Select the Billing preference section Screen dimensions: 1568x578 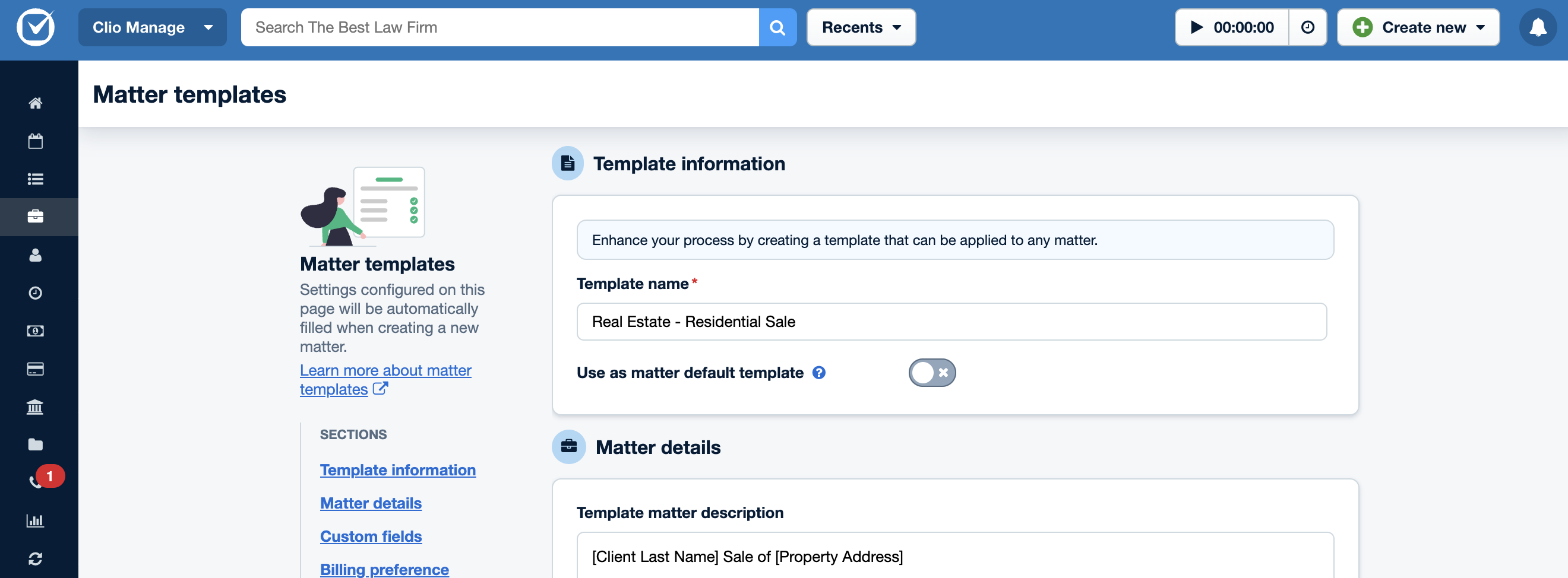click(x=384, y=570)
